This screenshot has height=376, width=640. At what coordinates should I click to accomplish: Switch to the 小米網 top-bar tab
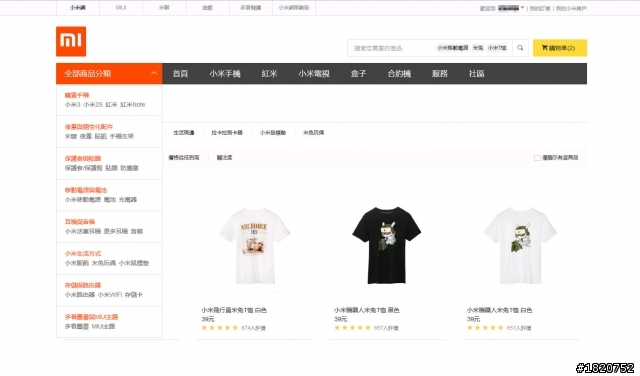pos(78,8)
